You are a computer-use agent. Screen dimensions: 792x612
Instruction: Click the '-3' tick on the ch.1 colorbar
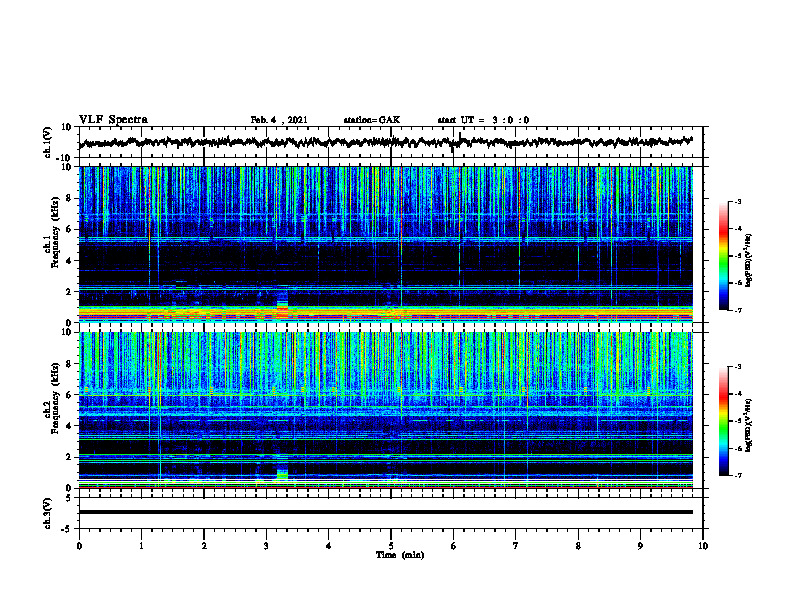(738, 201)
